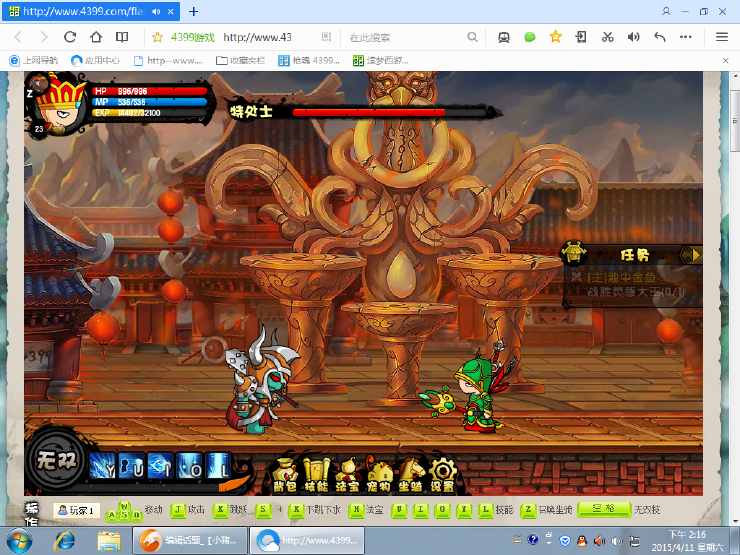Open the 宠物 pet menu
The image size is (740, 555).
(378, 474)
